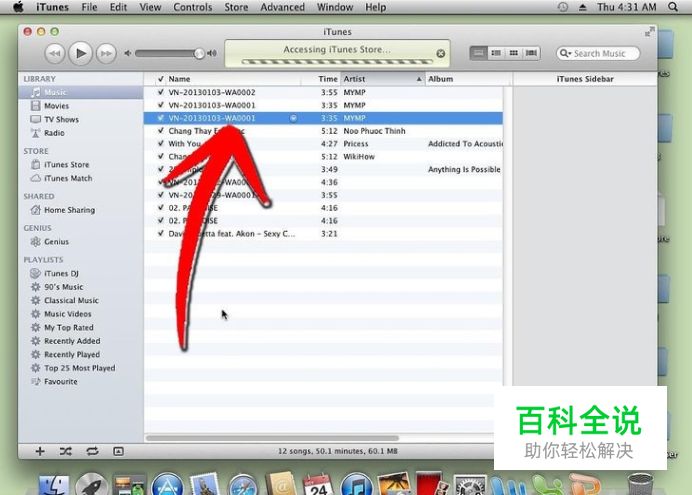Open Spotlight search in menu bar
692x495 pixels.
pyautogui.click(x=673, y=7)
